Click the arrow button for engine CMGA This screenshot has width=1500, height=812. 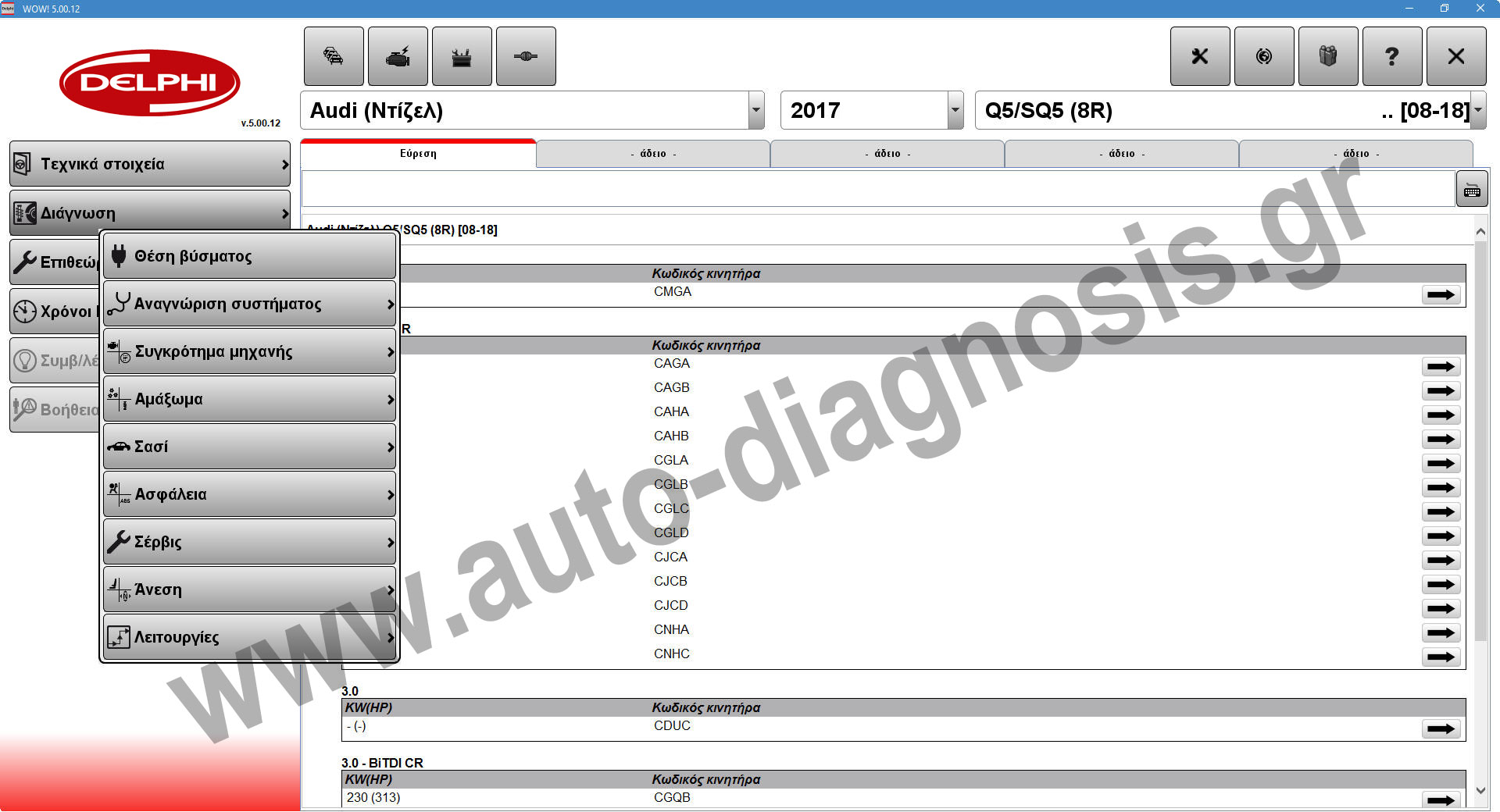coord(1441,294)
